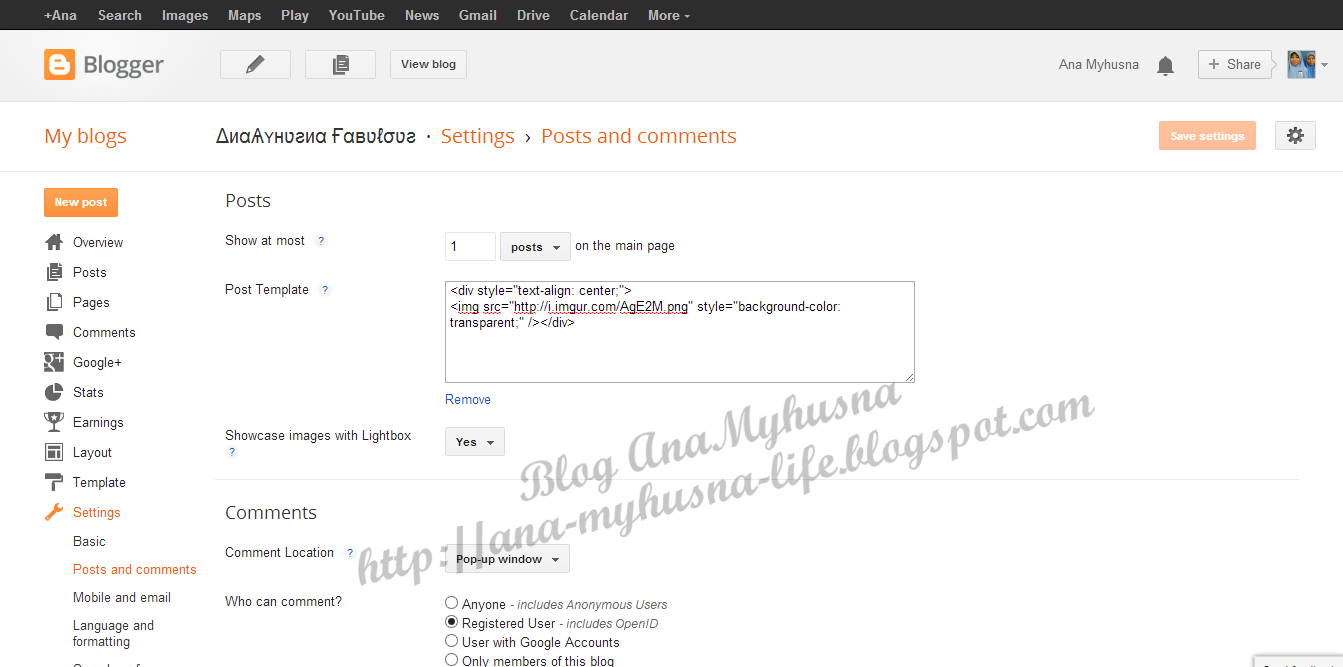Open Comment Location Pop-up window dropdown
The image size is (1343, 667).
(507, 559)
